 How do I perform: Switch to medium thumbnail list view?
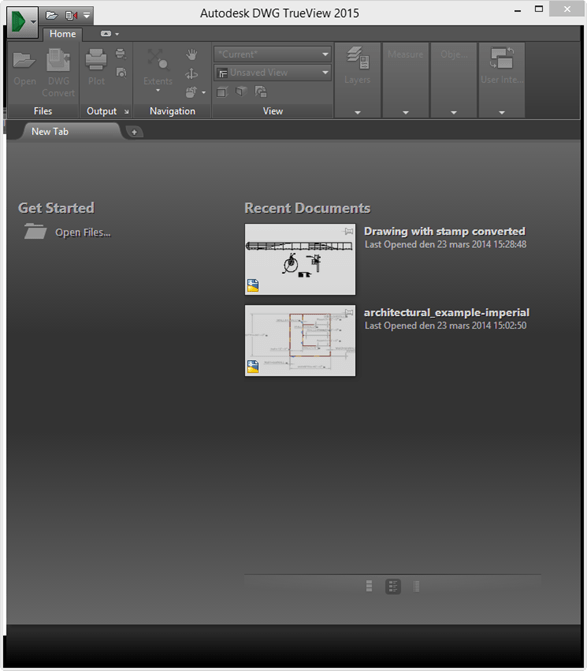click(393, 586)
